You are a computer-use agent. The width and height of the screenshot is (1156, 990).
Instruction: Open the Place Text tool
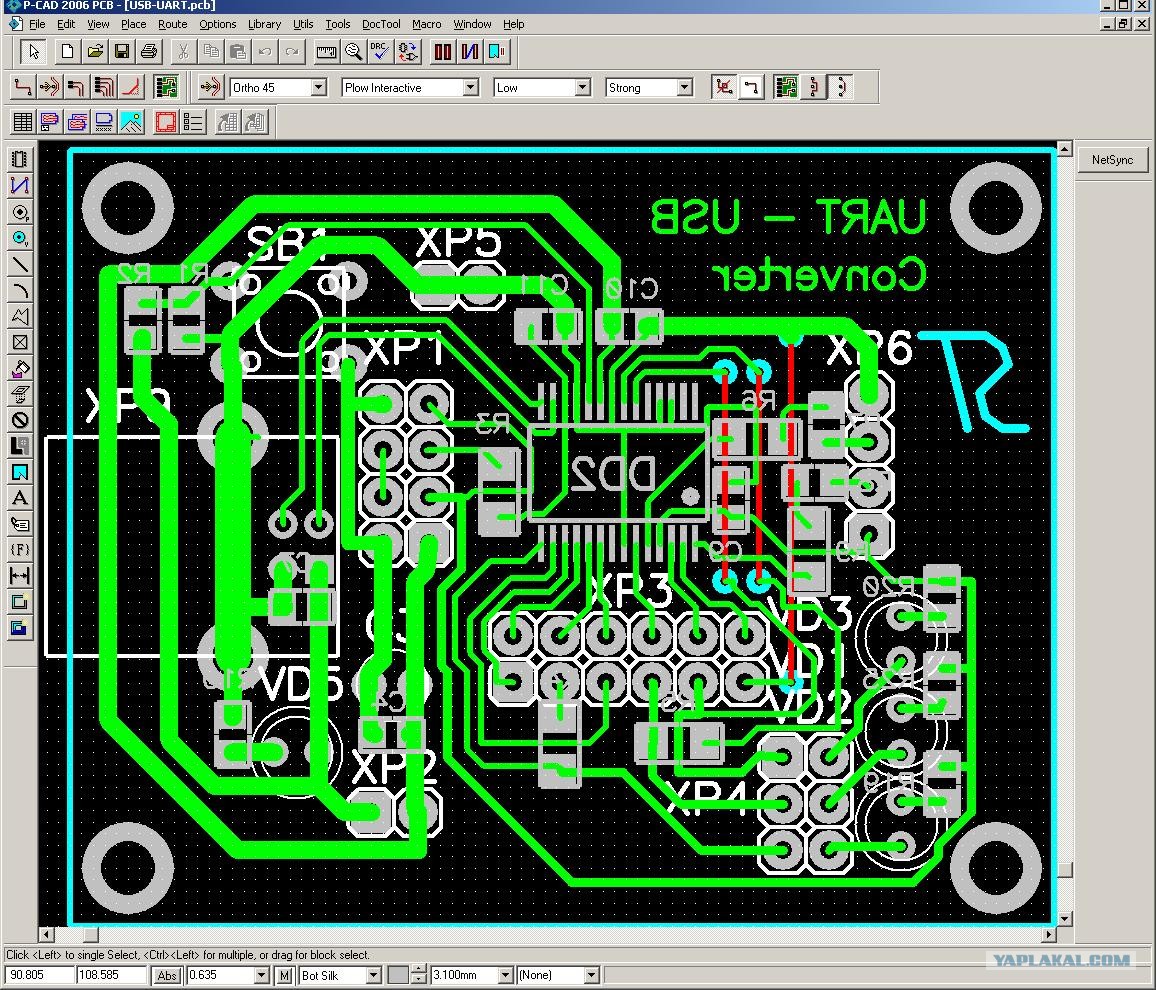coord(20,498)
